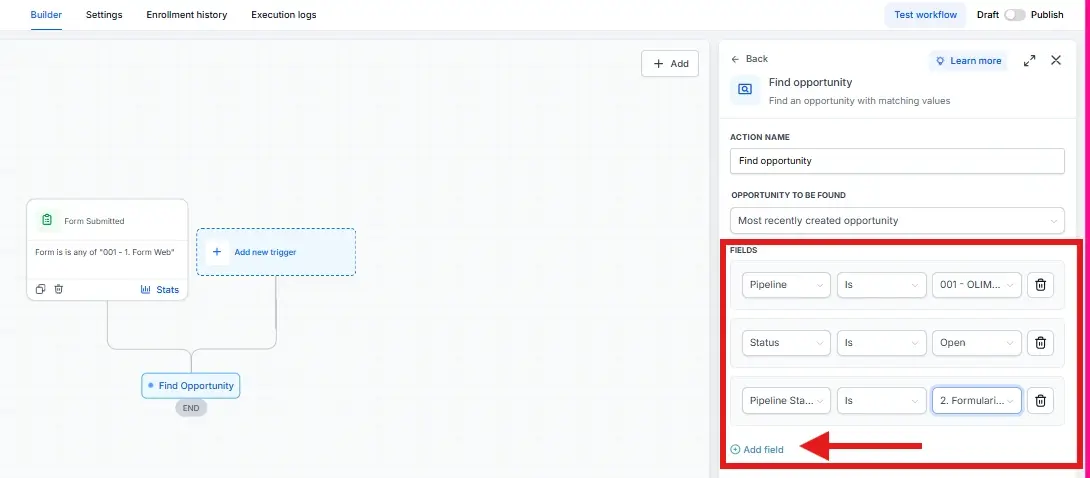Open the Status field dropdown
This screenshot has height=478, width=1090.
786,343
